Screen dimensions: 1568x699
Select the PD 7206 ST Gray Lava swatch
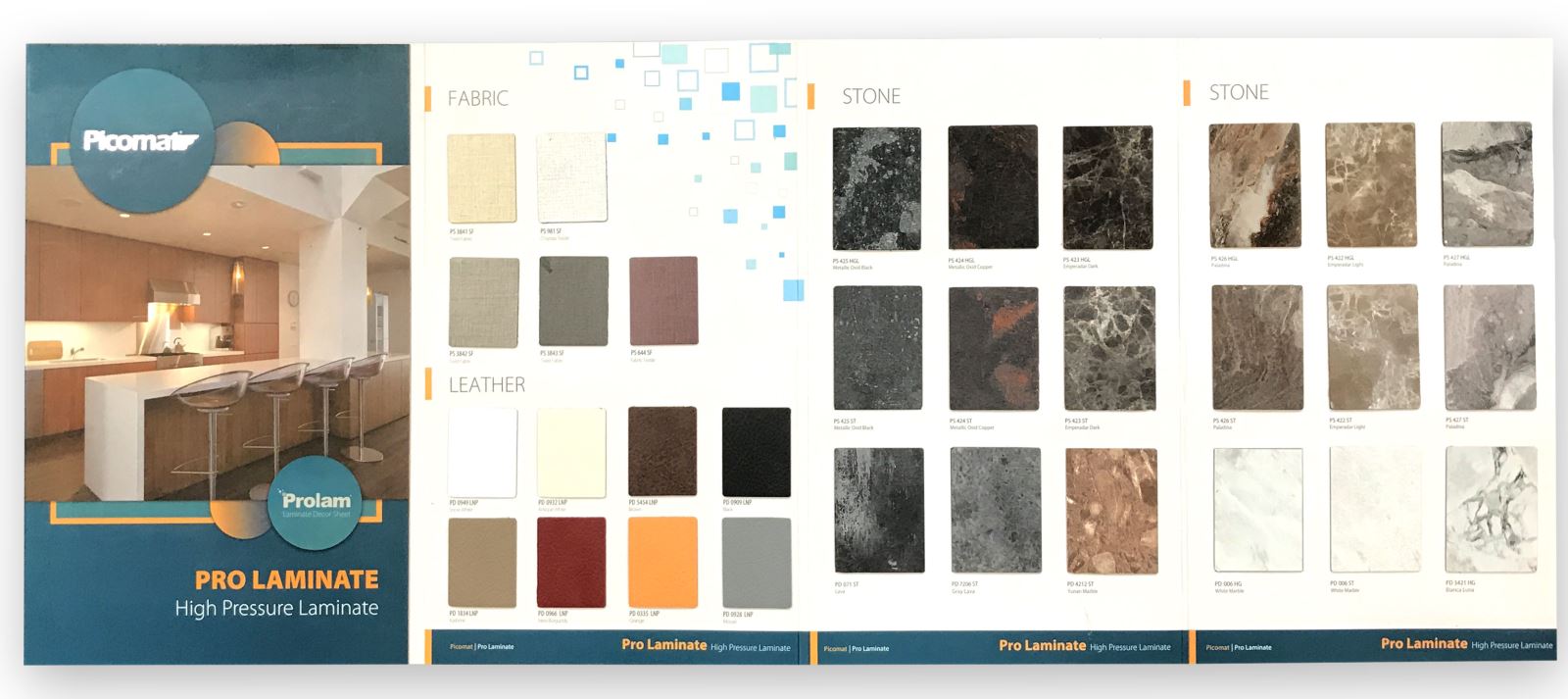tap(996, 511)
